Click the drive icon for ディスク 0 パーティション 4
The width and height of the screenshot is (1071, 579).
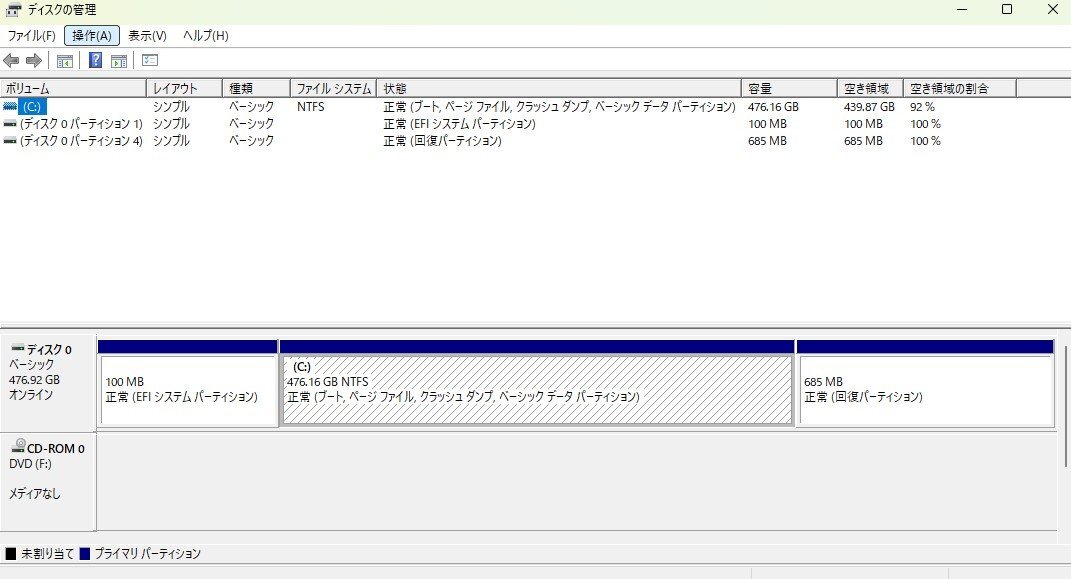(10, 141)
